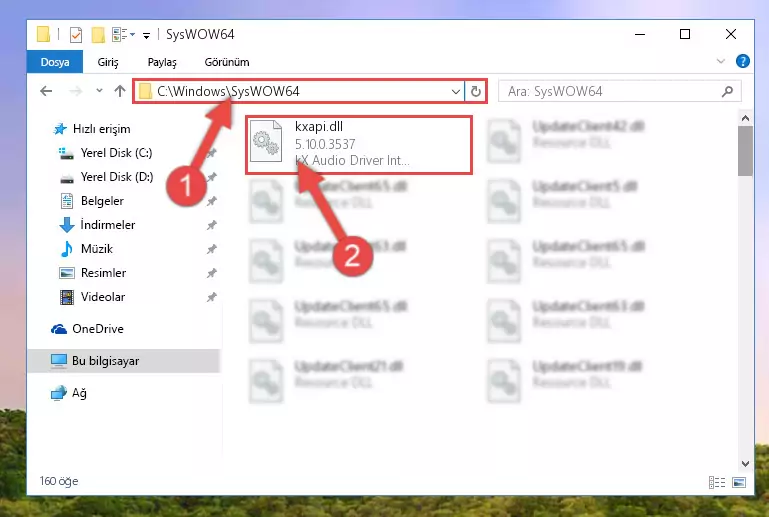Click the kxapi.dll gear file icon

pos(266,141)
